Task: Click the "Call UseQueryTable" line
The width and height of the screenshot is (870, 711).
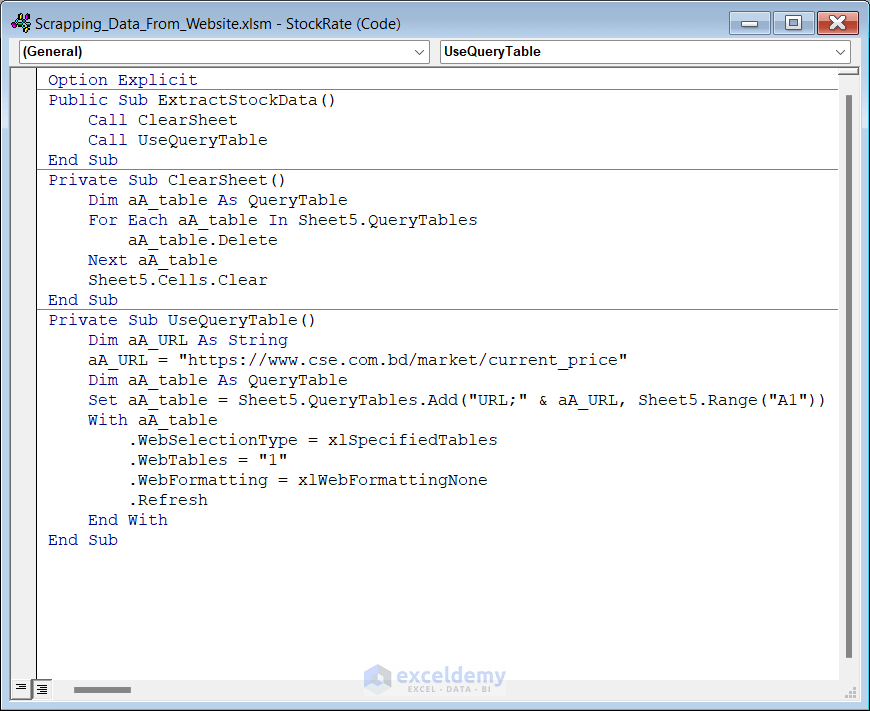Action: (178, 140)
